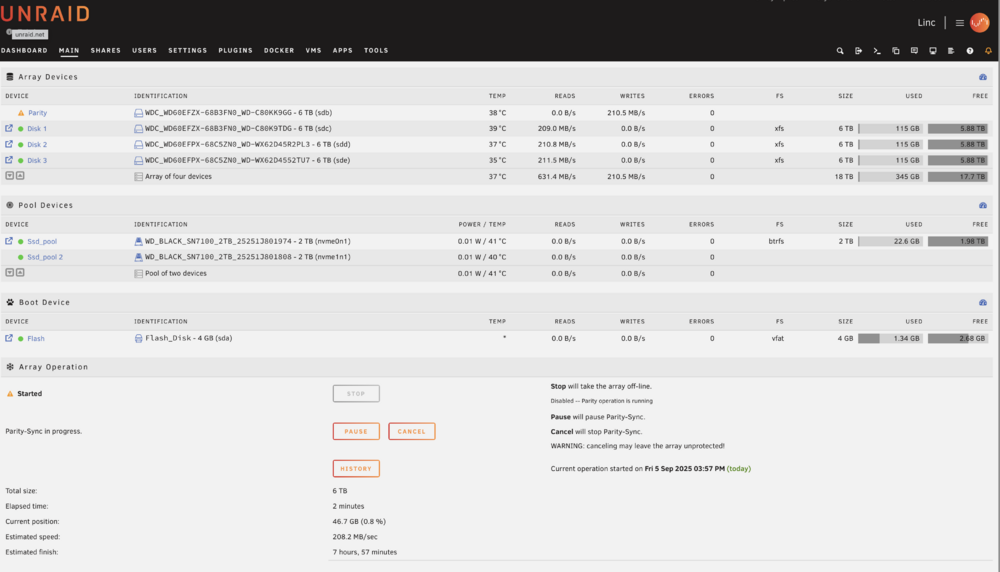Viewport: 1000px width, 572px height.
Task: Click the Disk 1 green status indicator
Action: pyautogui.click(x=20, y=129)
